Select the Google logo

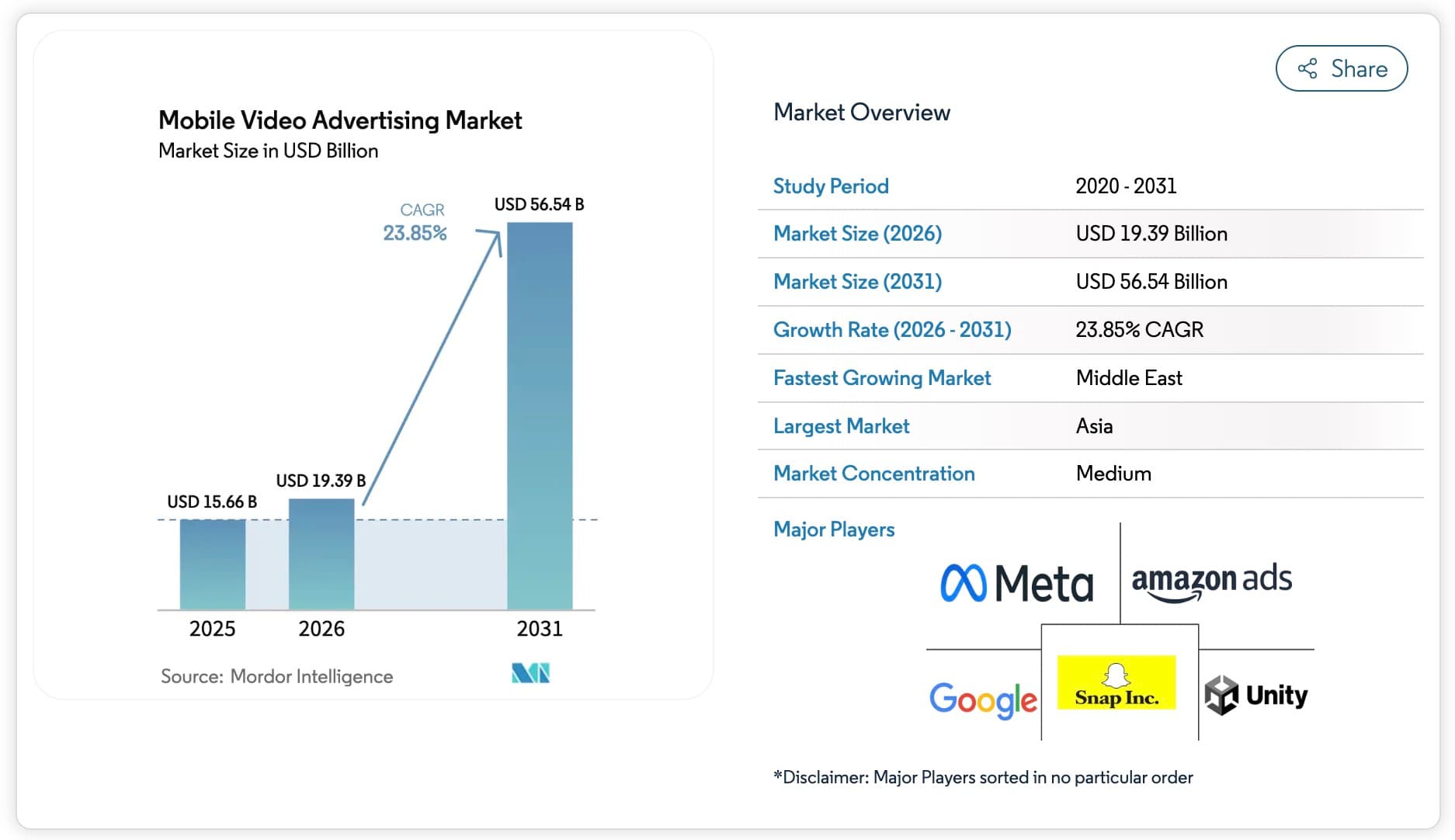point(982,699)
